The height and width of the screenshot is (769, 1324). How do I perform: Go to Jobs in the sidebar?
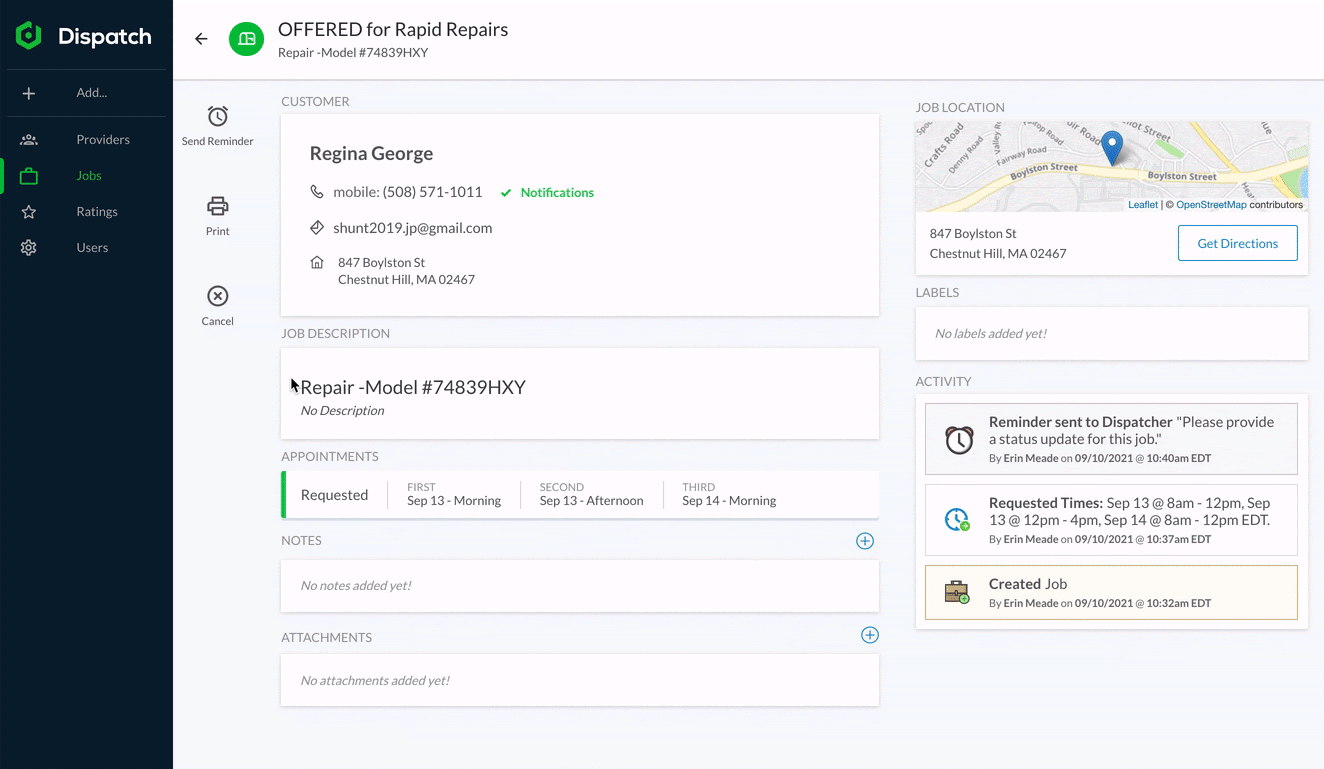(x=89, y=176)
